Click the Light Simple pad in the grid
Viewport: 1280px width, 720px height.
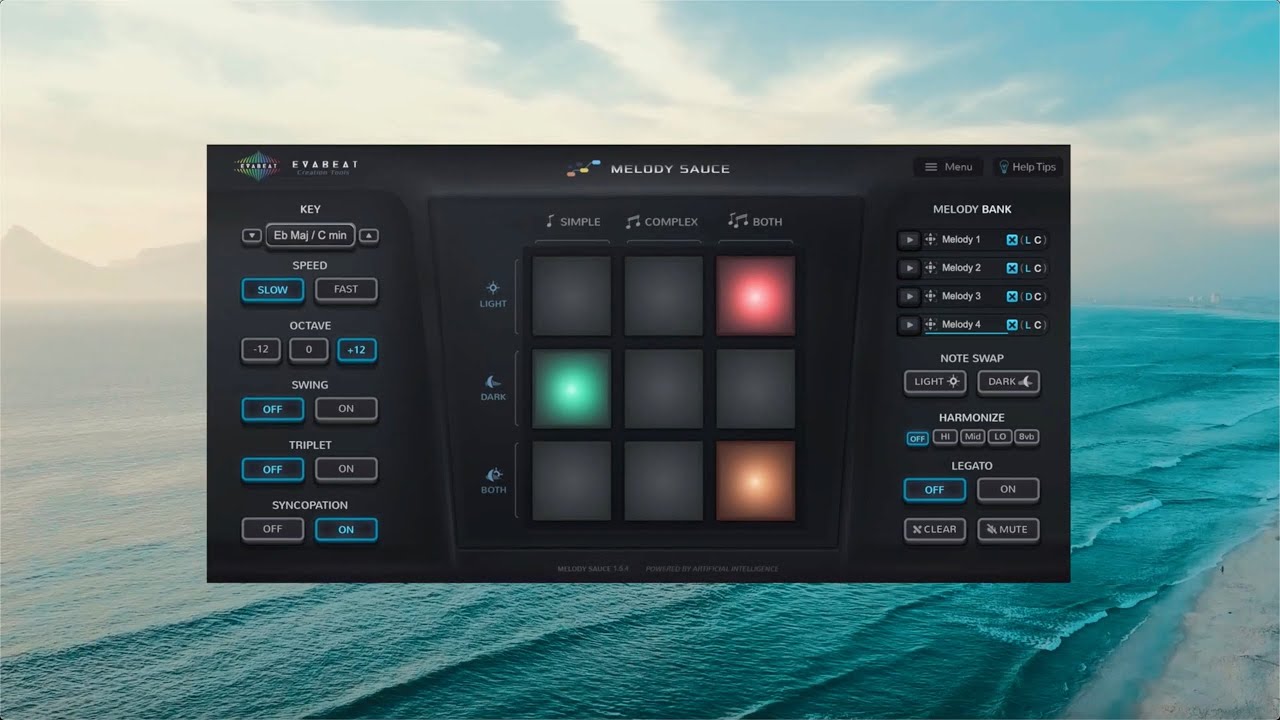(571, 296)
